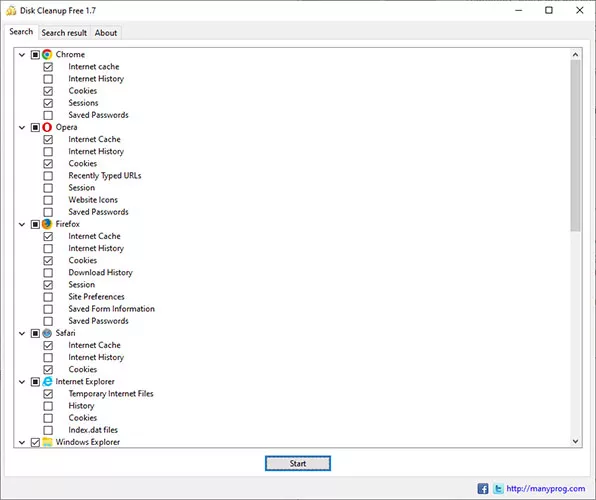Viewport: 596px width, 500px height.
Task: Toggle the Firefox group checkbox
Action: [x=35, y=224]
